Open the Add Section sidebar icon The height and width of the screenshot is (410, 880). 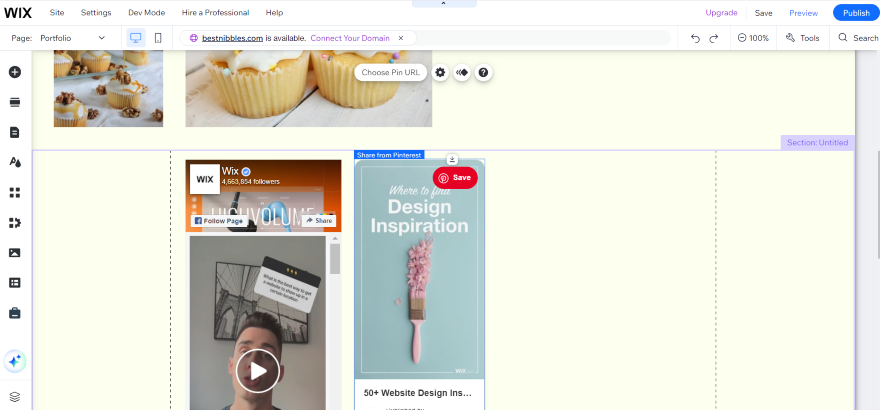(x=15, y=102)
